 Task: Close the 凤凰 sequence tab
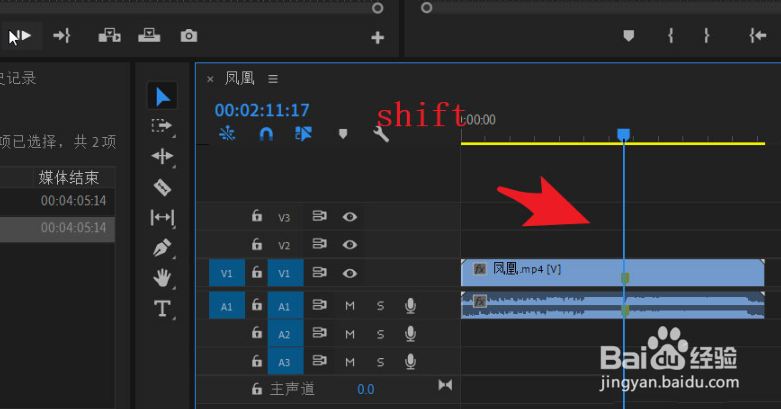coord(210,79)
